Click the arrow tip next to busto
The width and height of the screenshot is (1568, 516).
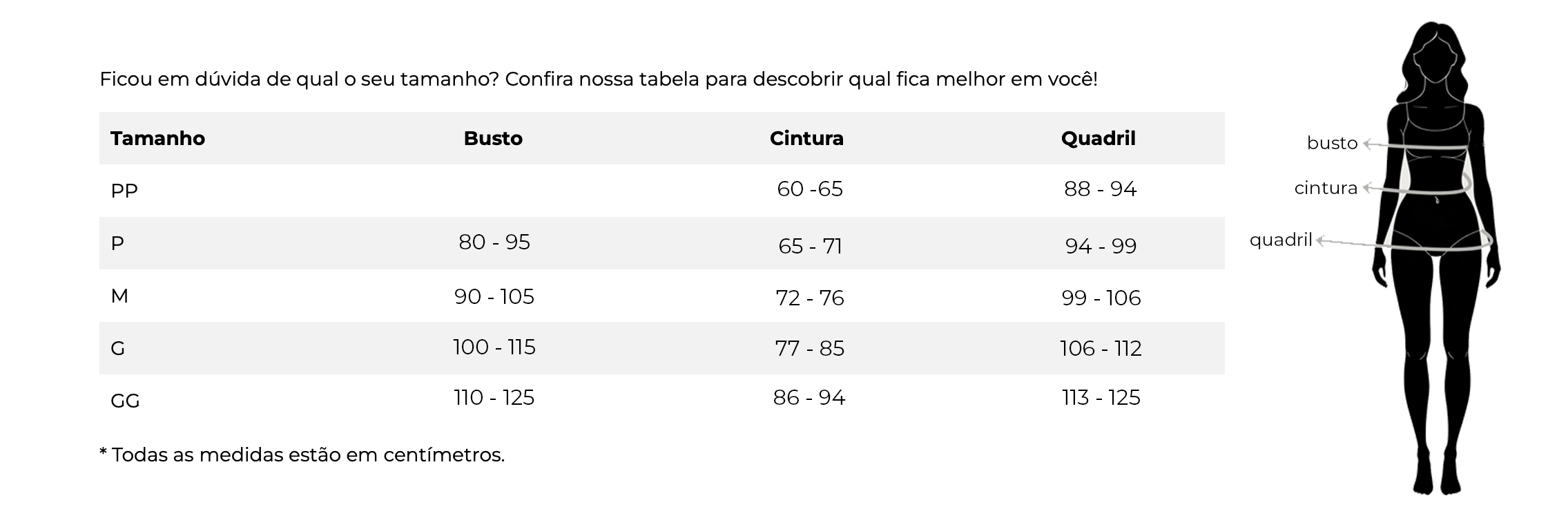click(x=1366, y=144)
